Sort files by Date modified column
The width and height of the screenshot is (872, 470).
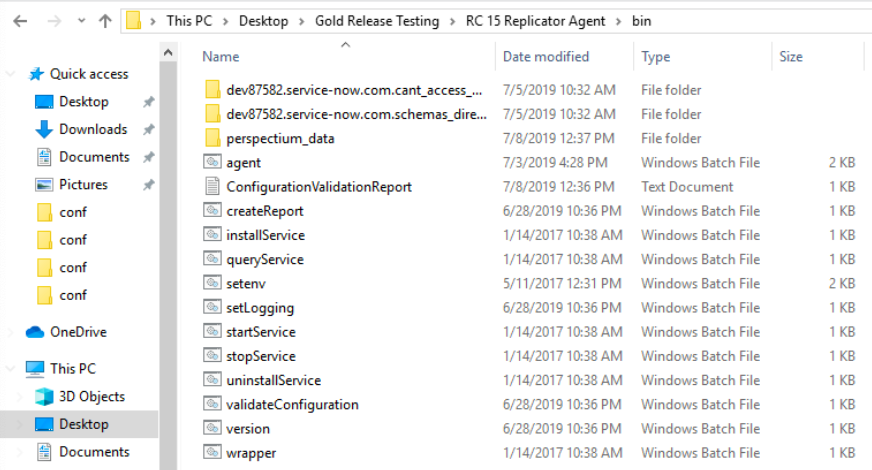pyautogui.click(x=546, y=57)
